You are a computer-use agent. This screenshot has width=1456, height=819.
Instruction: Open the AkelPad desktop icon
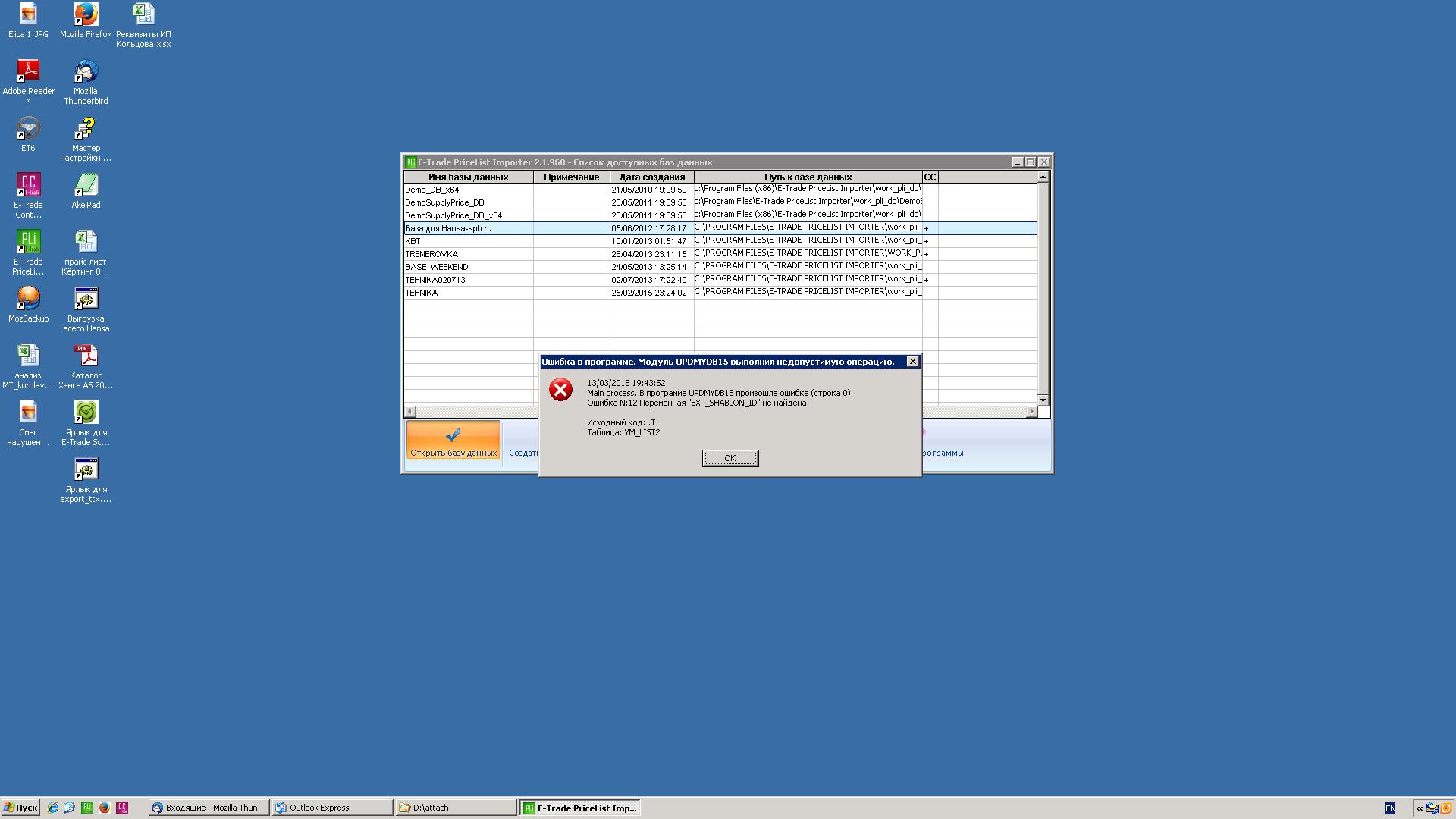tap(86, 191)
